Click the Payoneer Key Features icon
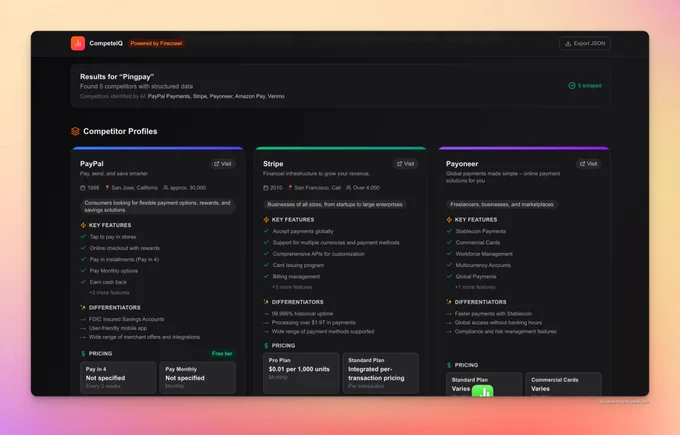 pos(449,219)
